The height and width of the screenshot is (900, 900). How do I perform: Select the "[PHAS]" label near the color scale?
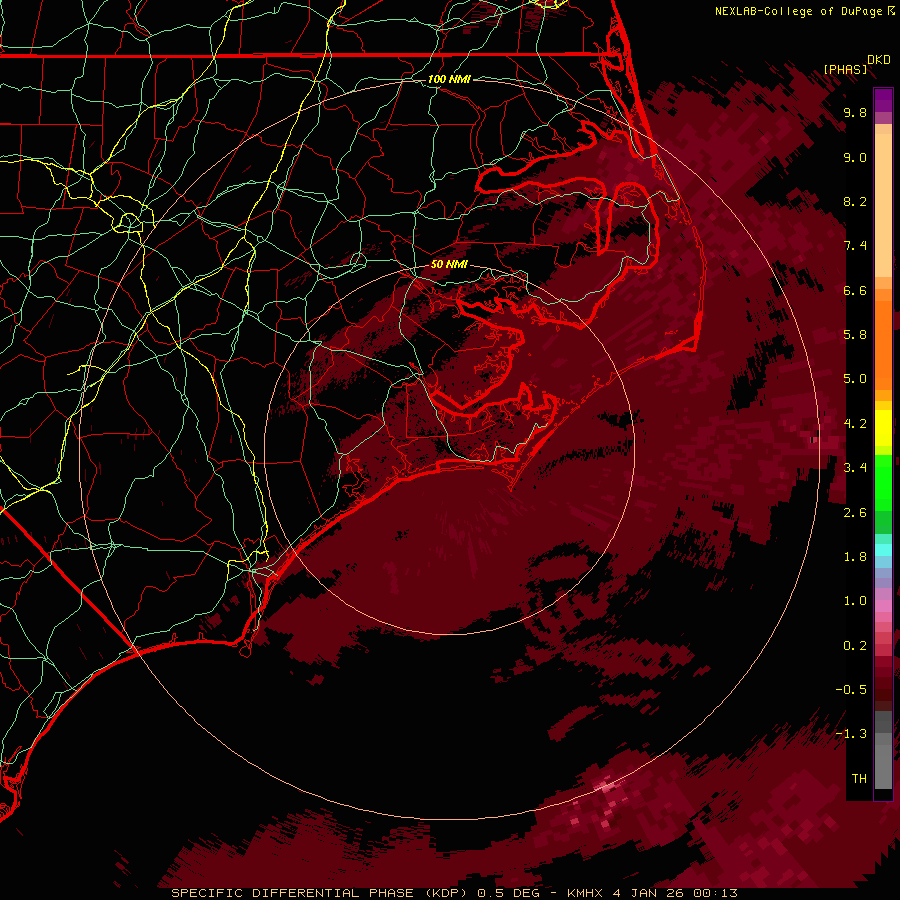pyautogui.click(x=845, y=69)
